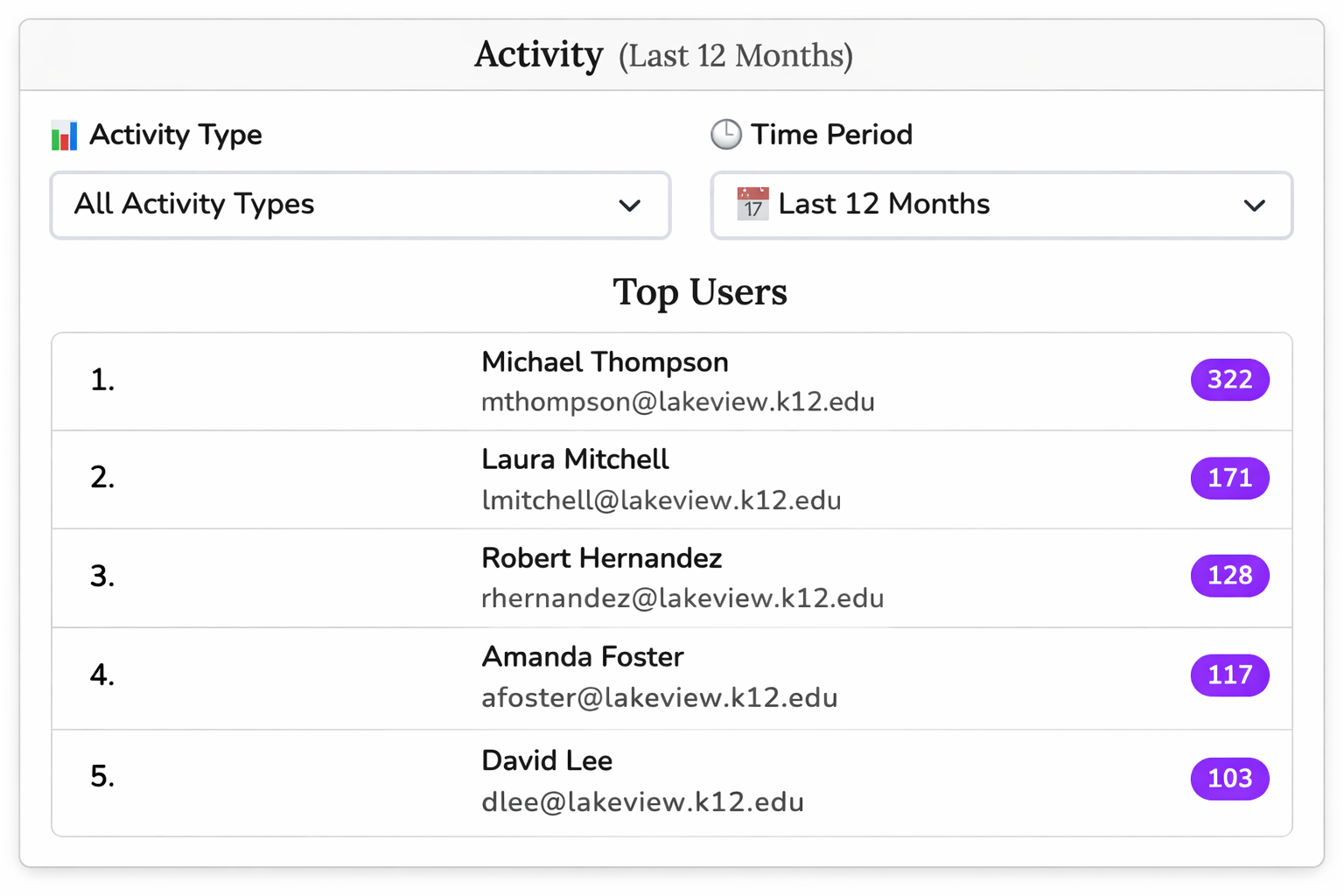This screenshot has width=1344, height=896.
Task: Click the Activity header title
Action: click(x=539, y=54)
